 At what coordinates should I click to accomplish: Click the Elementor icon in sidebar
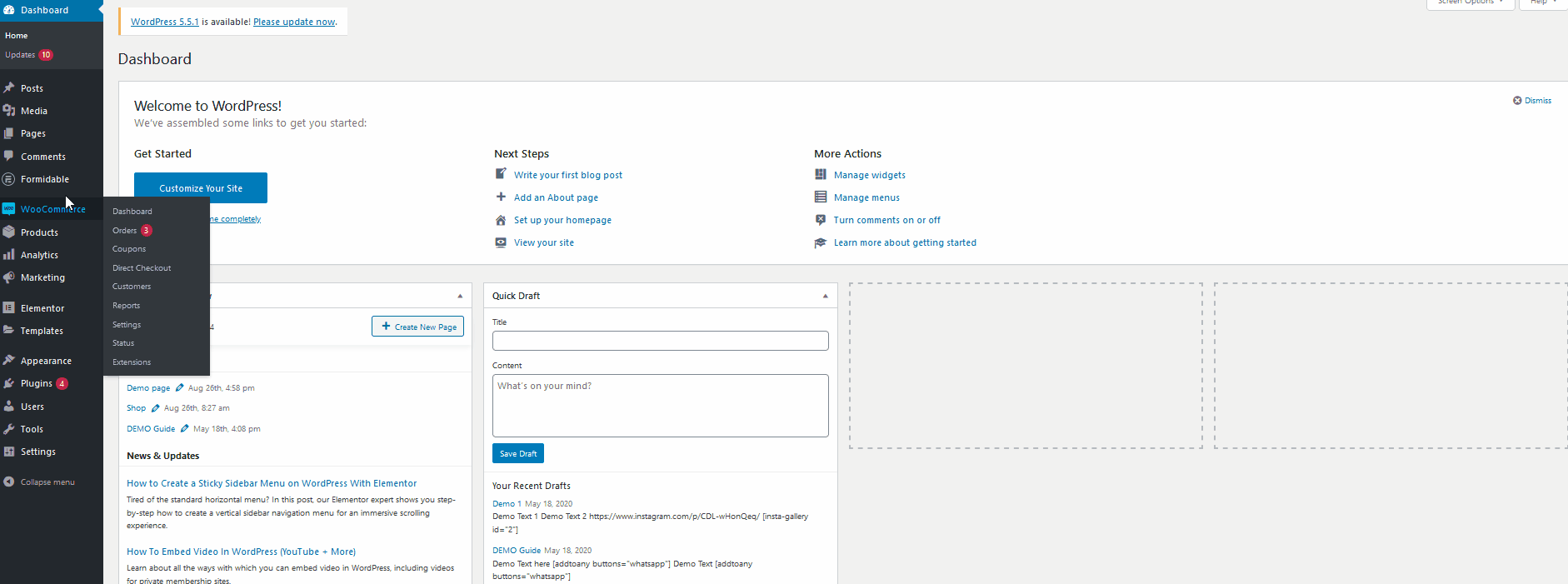pos(9,307)
